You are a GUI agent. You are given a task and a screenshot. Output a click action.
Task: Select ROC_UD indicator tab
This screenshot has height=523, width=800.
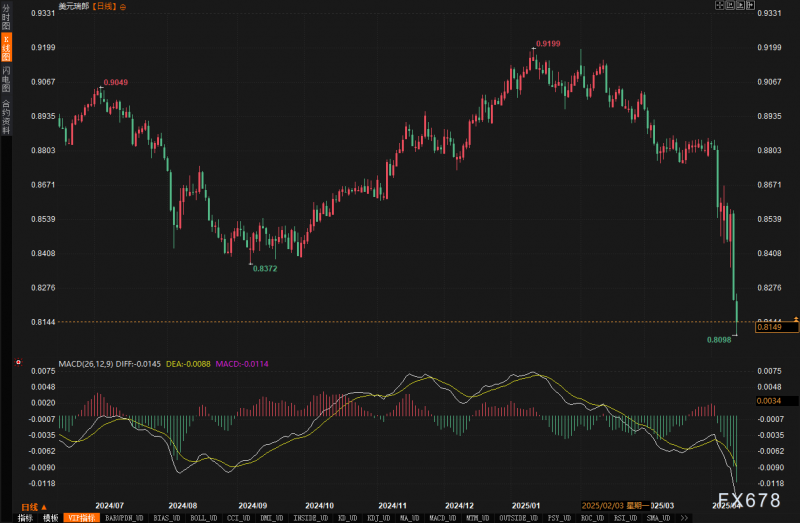coord(592,518)
